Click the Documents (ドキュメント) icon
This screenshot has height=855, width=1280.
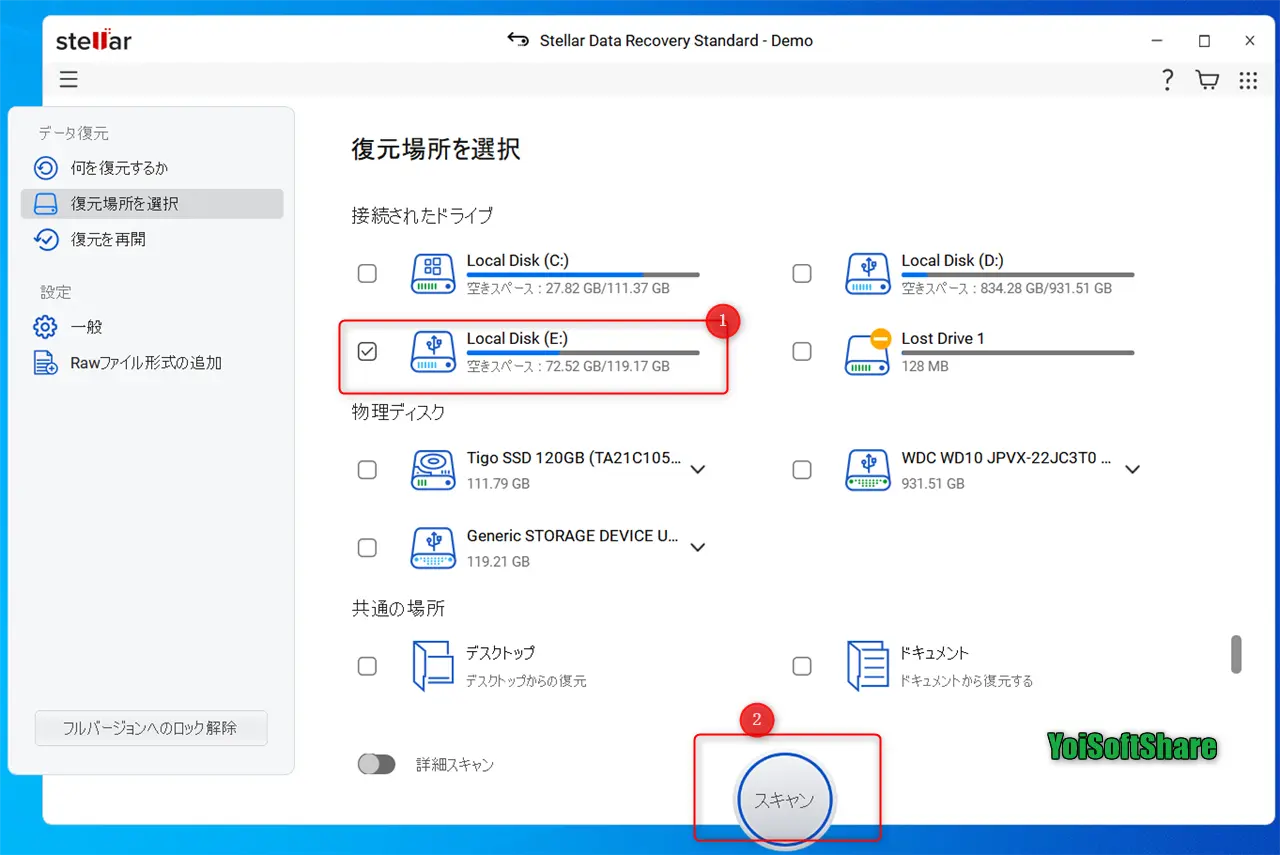868,666
